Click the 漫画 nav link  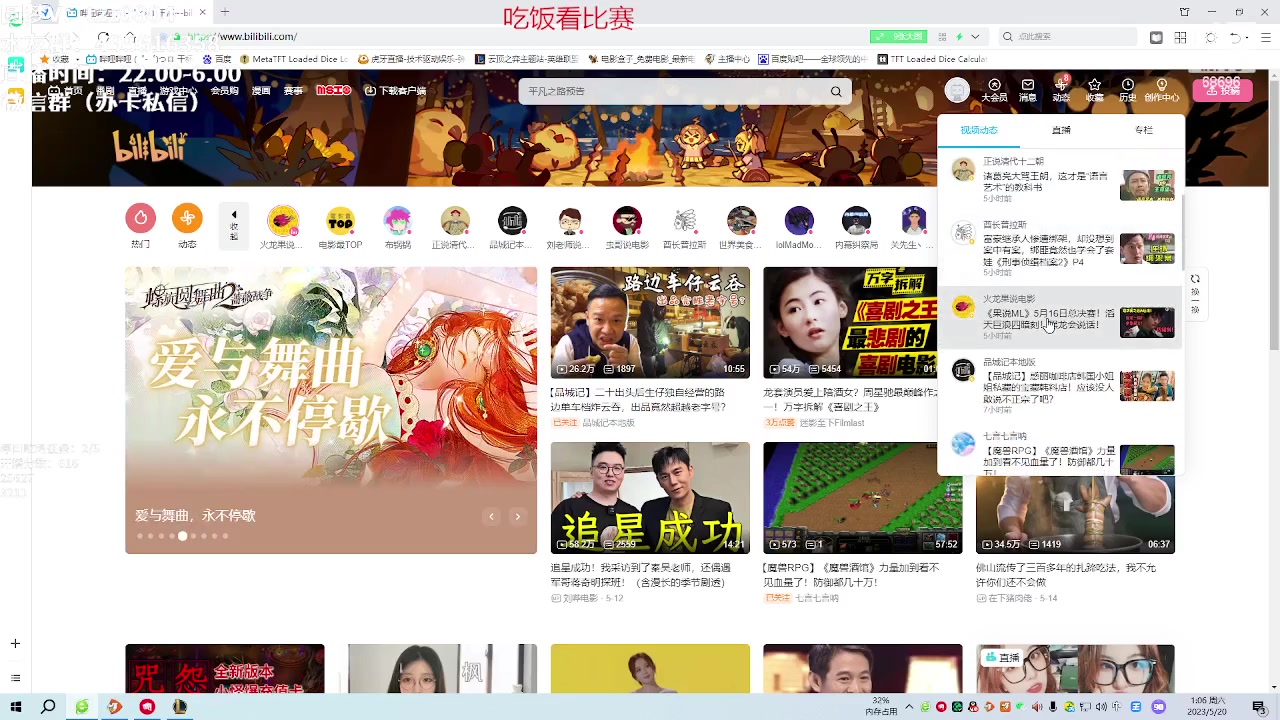tap(261, 91)
